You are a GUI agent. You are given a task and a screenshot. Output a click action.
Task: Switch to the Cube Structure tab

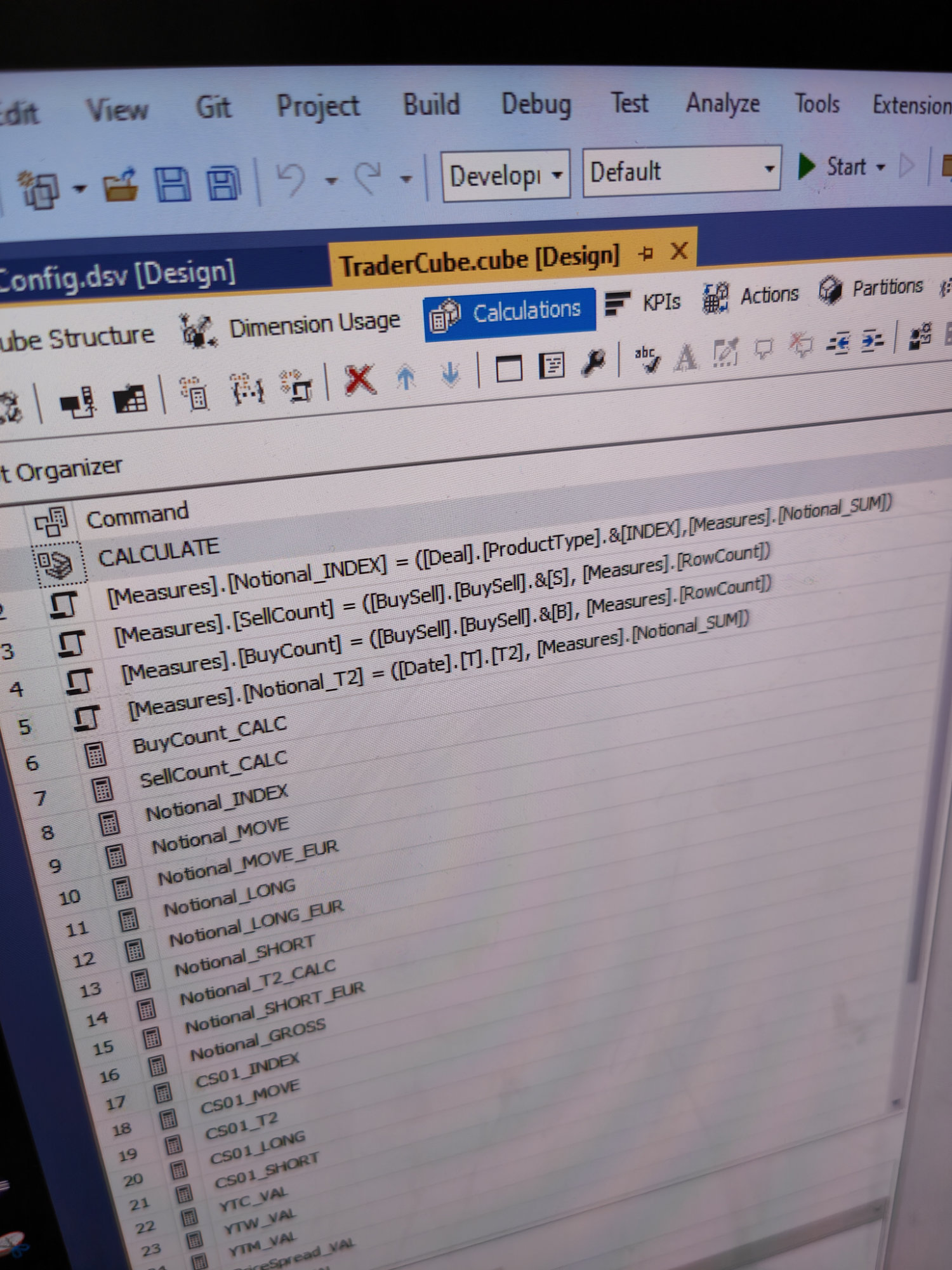click(x=76, y=338)
